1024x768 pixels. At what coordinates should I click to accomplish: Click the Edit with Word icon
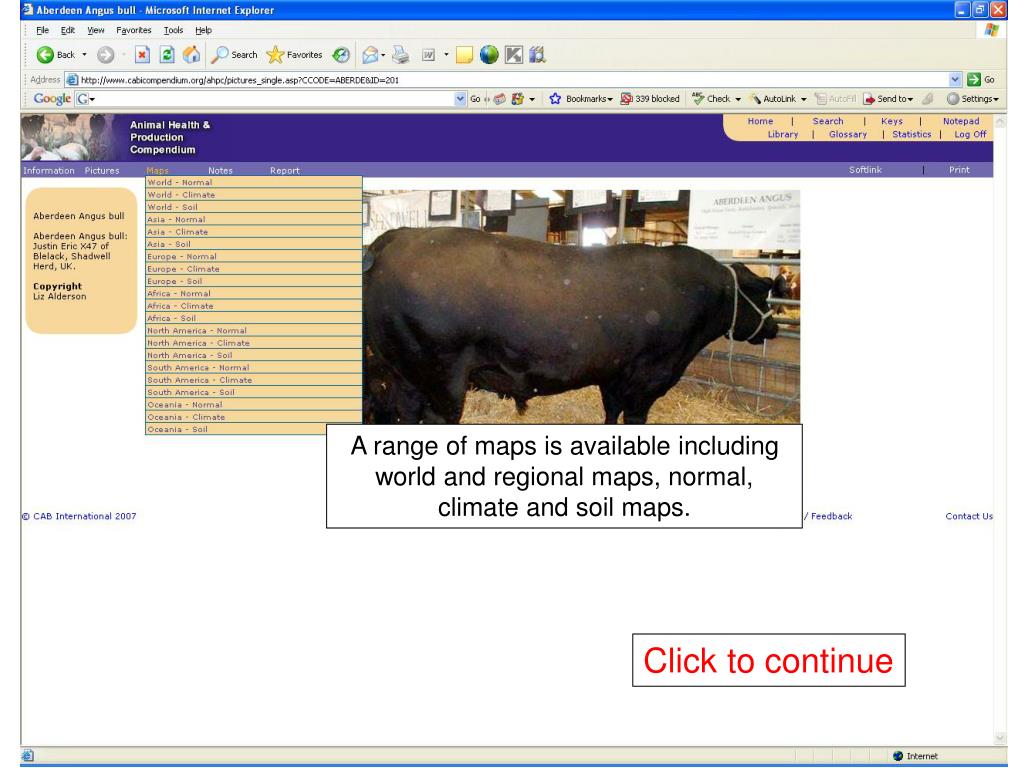pos(428,55)
